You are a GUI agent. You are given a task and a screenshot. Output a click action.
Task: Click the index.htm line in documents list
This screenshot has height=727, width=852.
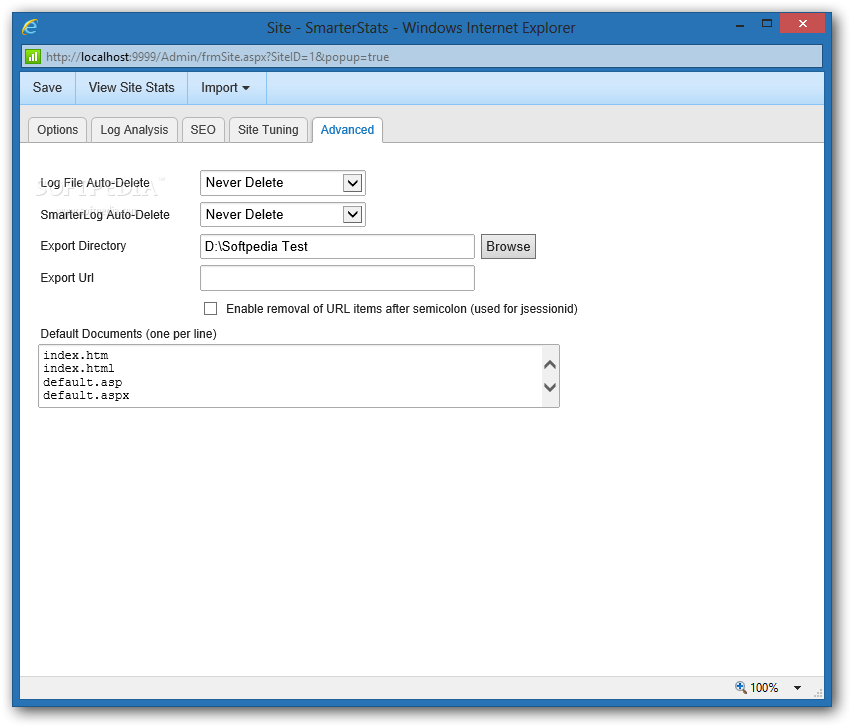tap(76, 355)
